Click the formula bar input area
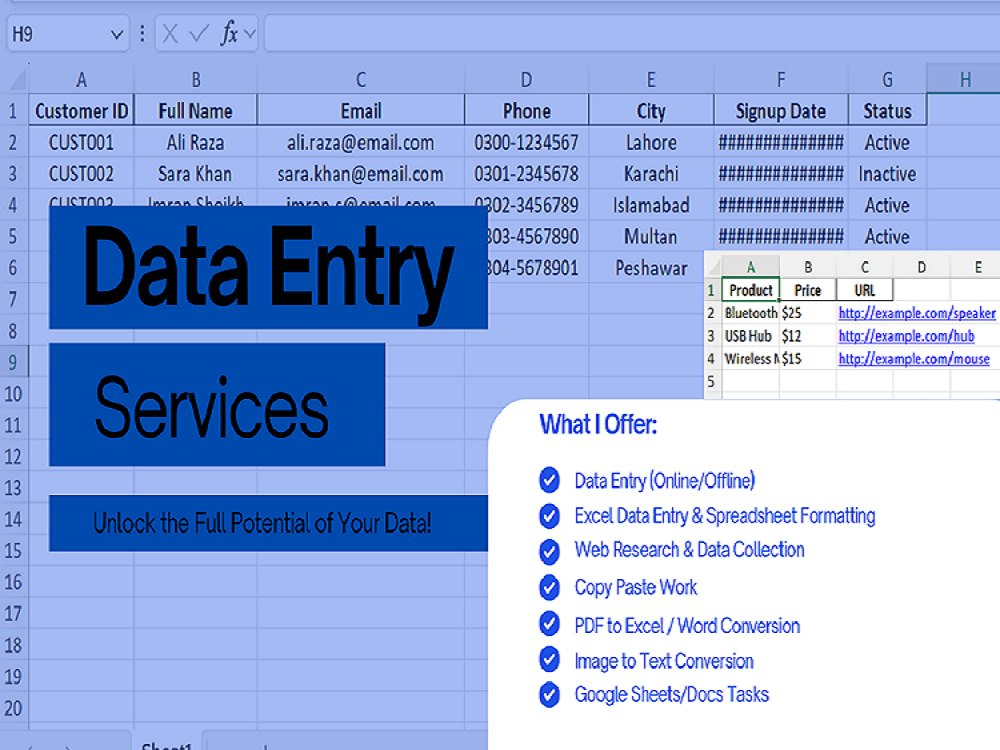The width and height of the screenshot is (1000, 750). point(631,34)
